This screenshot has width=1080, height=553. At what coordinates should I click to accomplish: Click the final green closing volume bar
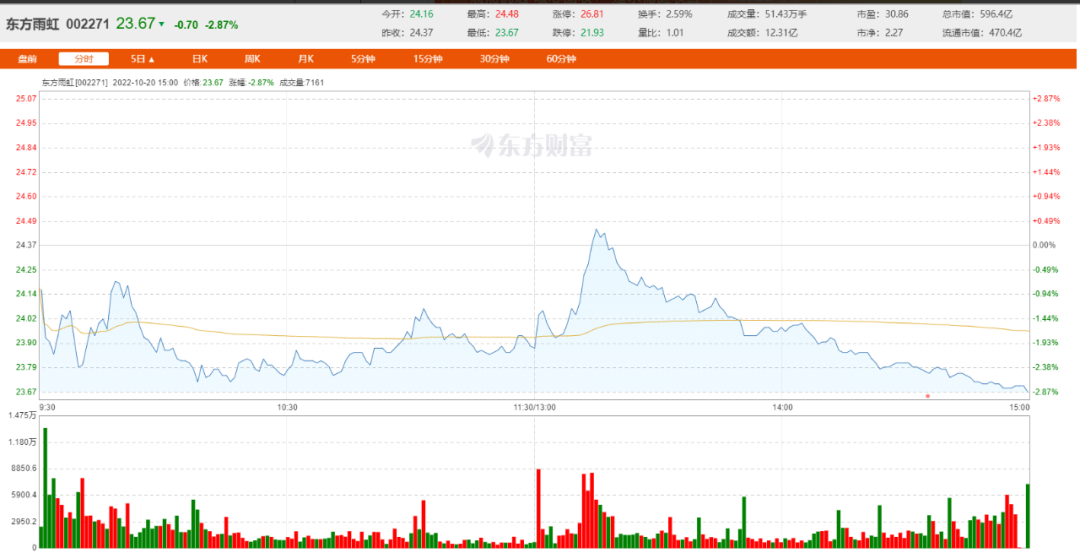coord(1028,516)
